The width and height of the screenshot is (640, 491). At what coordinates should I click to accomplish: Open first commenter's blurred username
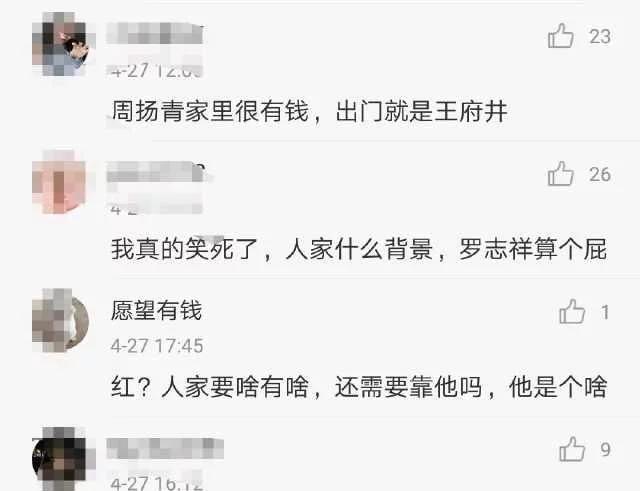click(x=155, y=34)
